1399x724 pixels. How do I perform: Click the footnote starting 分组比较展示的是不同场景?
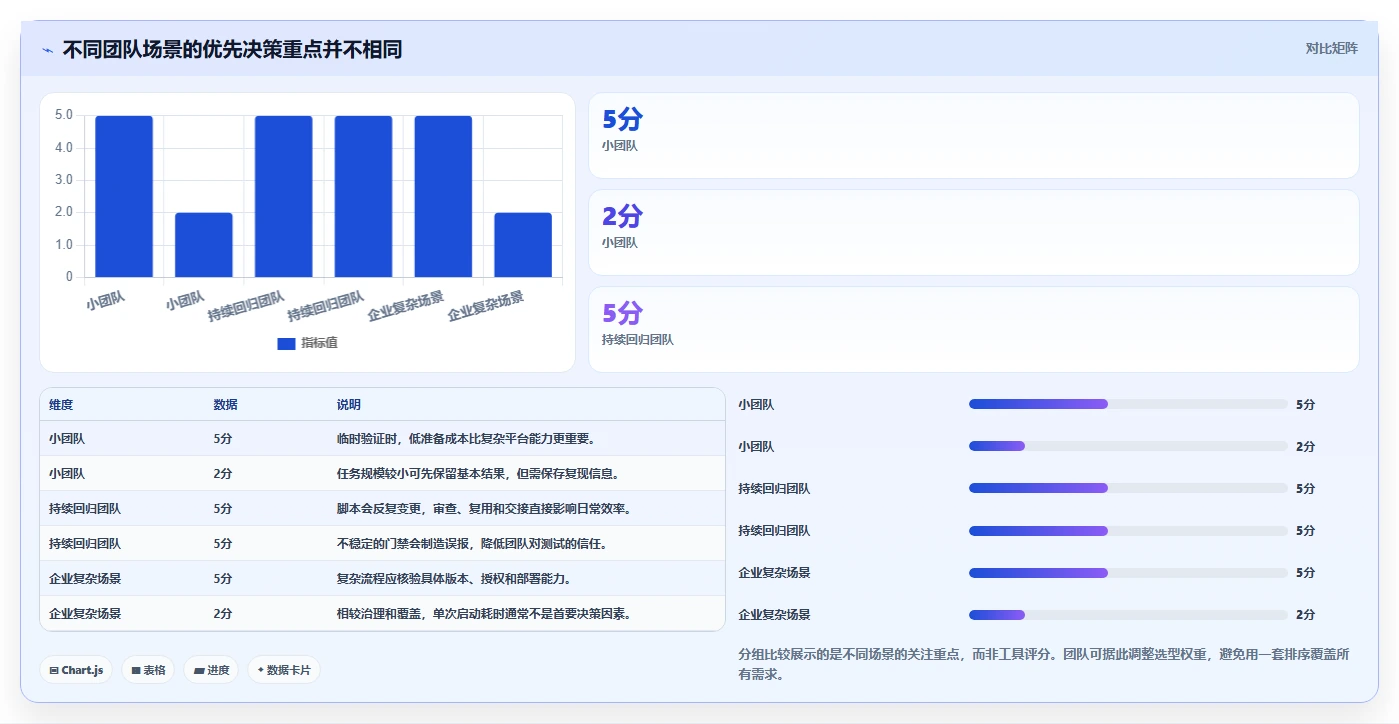coord(1044,664)
